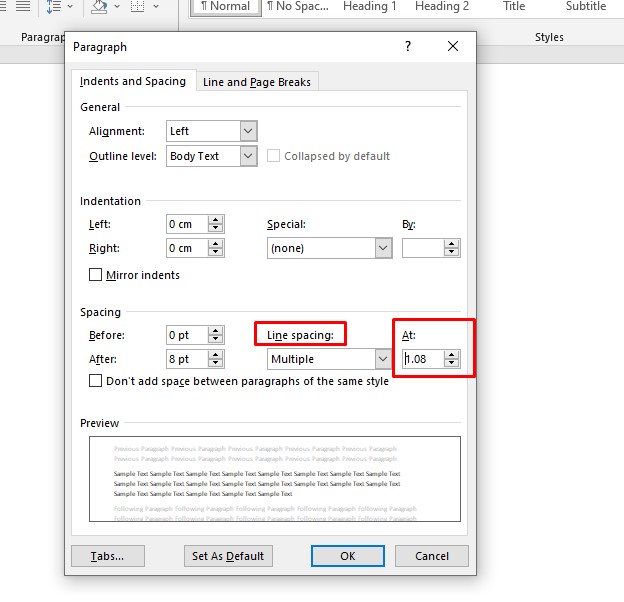The height and width of the screenshot is (602, 624).
Task: Expand the Outline level dropdown
Action: [248, 156]
